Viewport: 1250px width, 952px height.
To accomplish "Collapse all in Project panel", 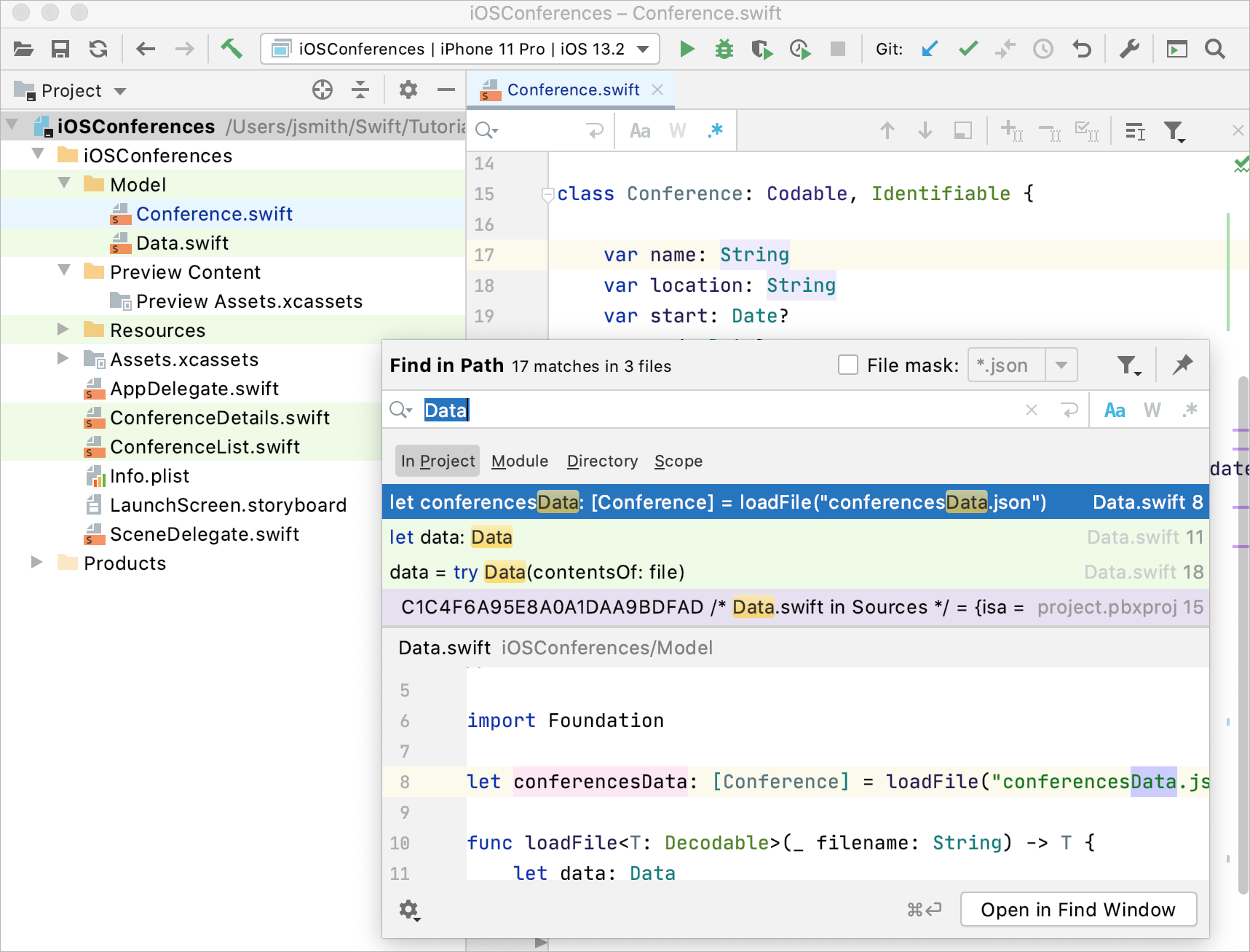I will (360, 90).
